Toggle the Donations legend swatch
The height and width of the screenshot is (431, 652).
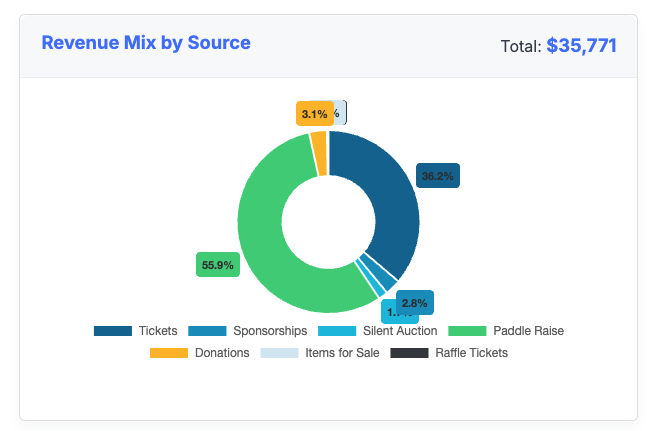point(169,353)
